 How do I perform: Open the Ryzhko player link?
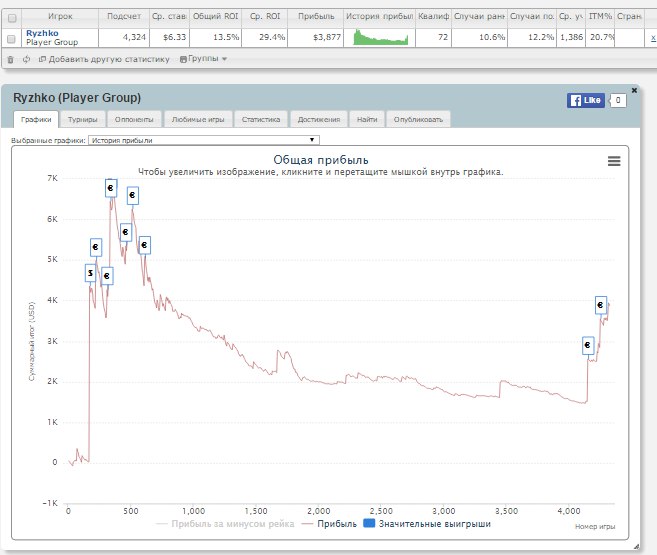[x=41, y=32]
